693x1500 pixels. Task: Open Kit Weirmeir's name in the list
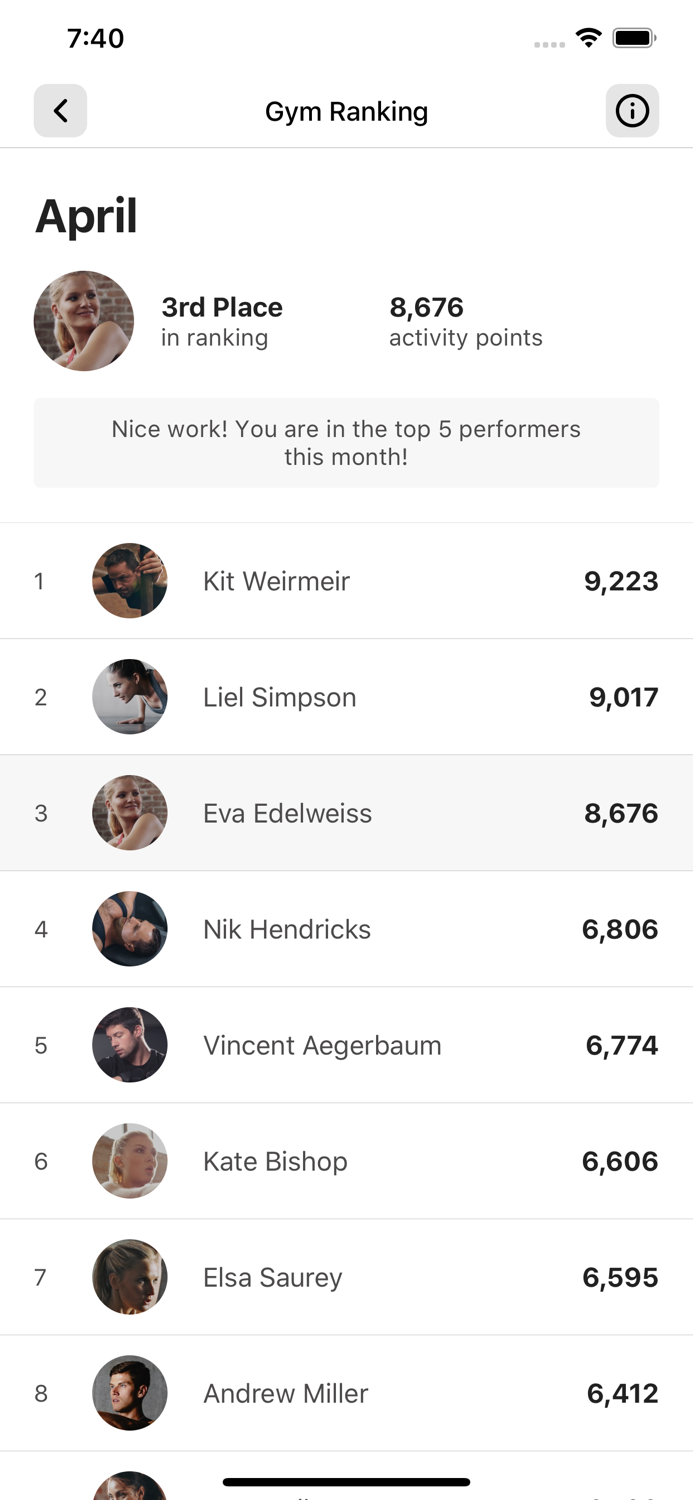click(276, 581)
